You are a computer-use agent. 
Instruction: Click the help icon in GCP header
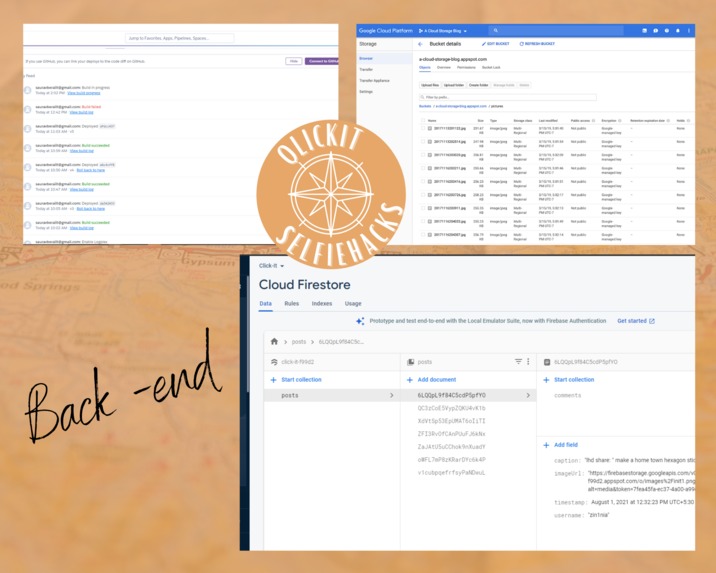coord(667,31)
